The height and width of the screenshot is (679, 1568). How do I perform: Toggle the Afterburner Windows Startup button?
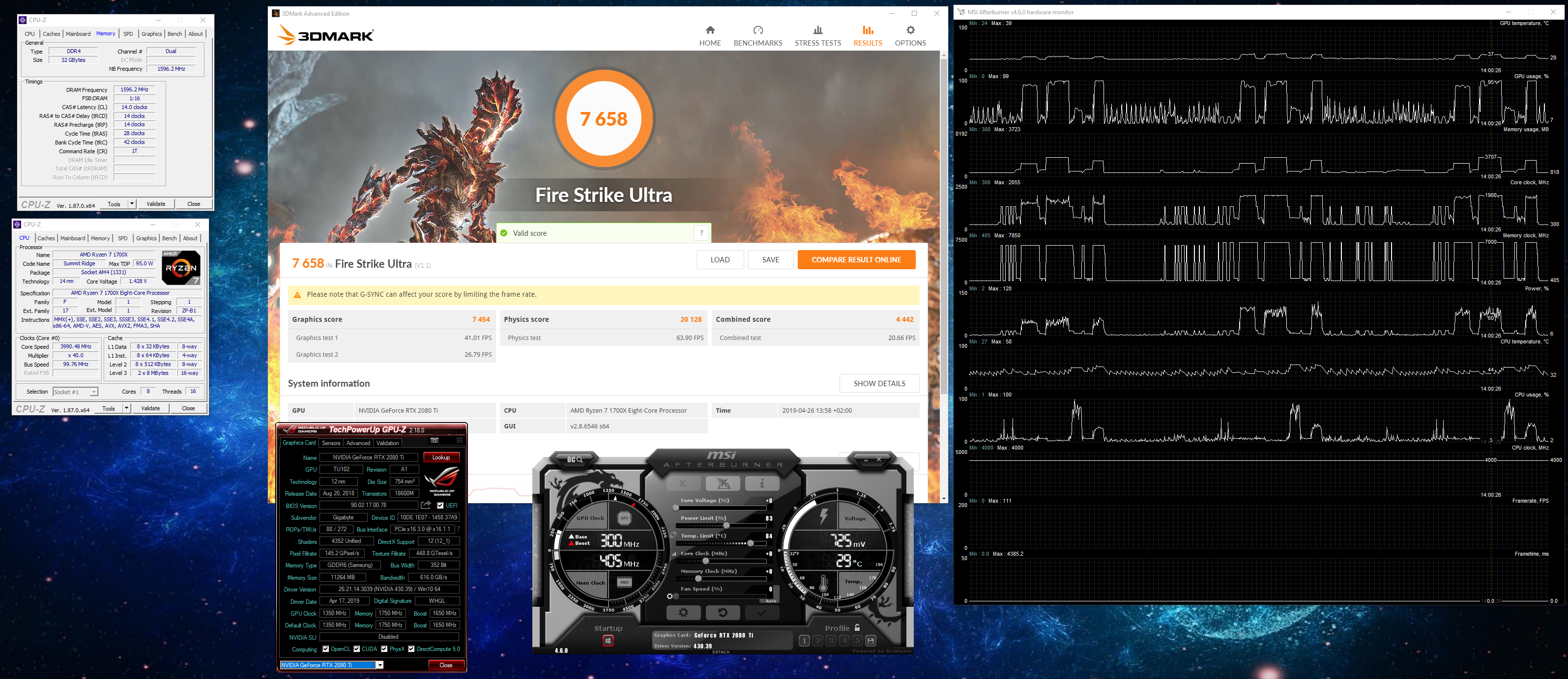pos(608,641)
